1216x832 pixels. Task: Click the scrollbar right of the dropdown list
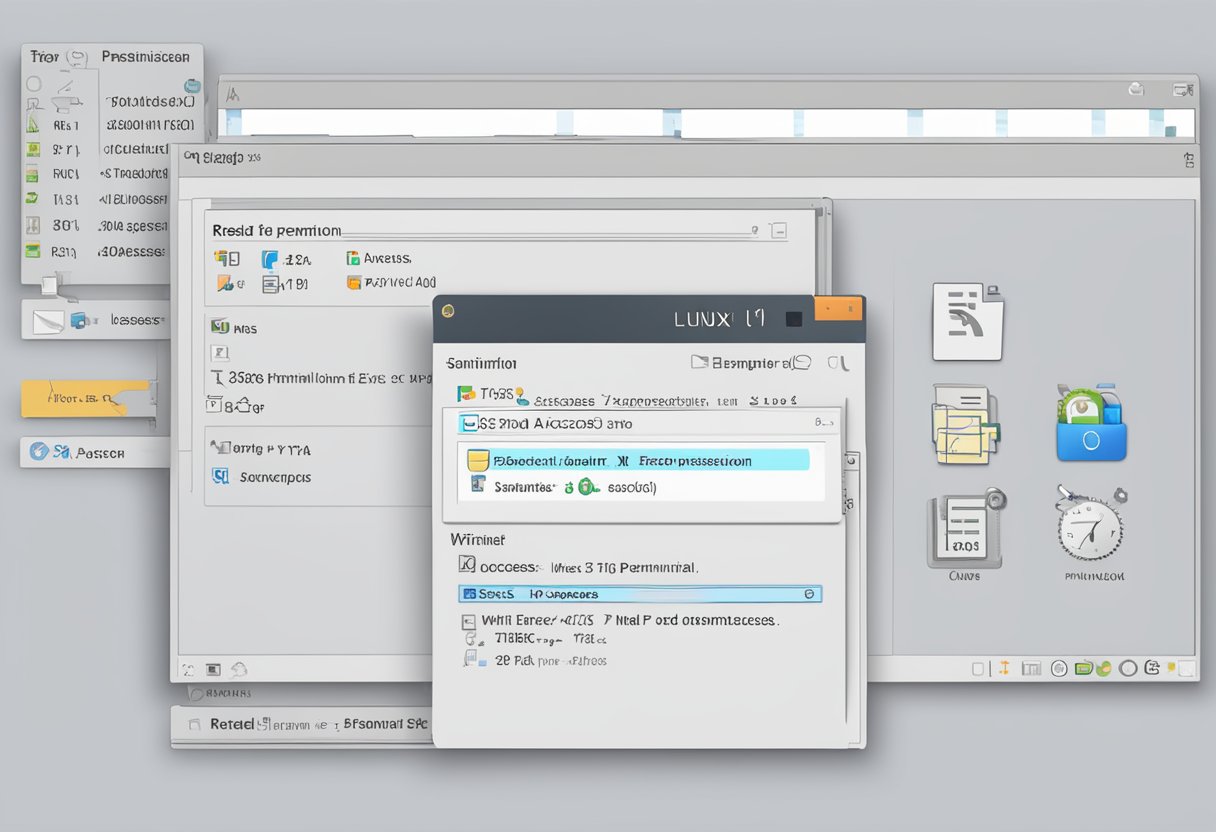pyautogui.click(x=851, y=480)
